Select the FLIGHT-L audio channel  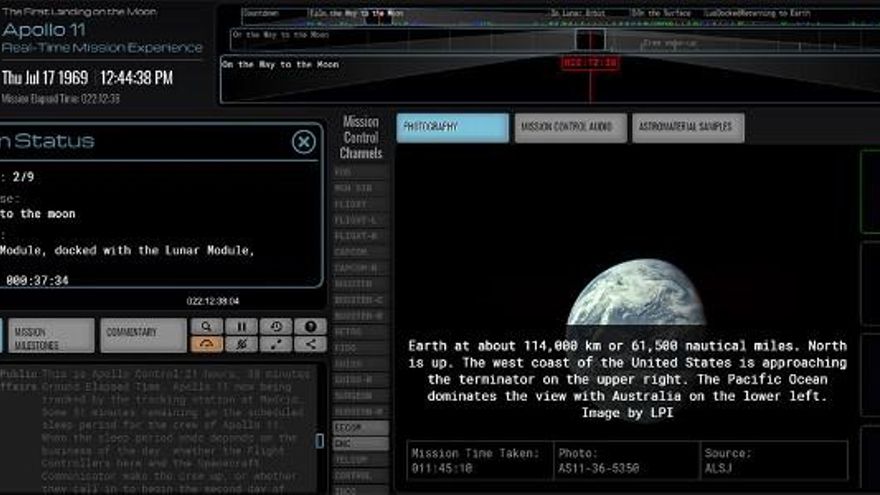coord(360,220)
